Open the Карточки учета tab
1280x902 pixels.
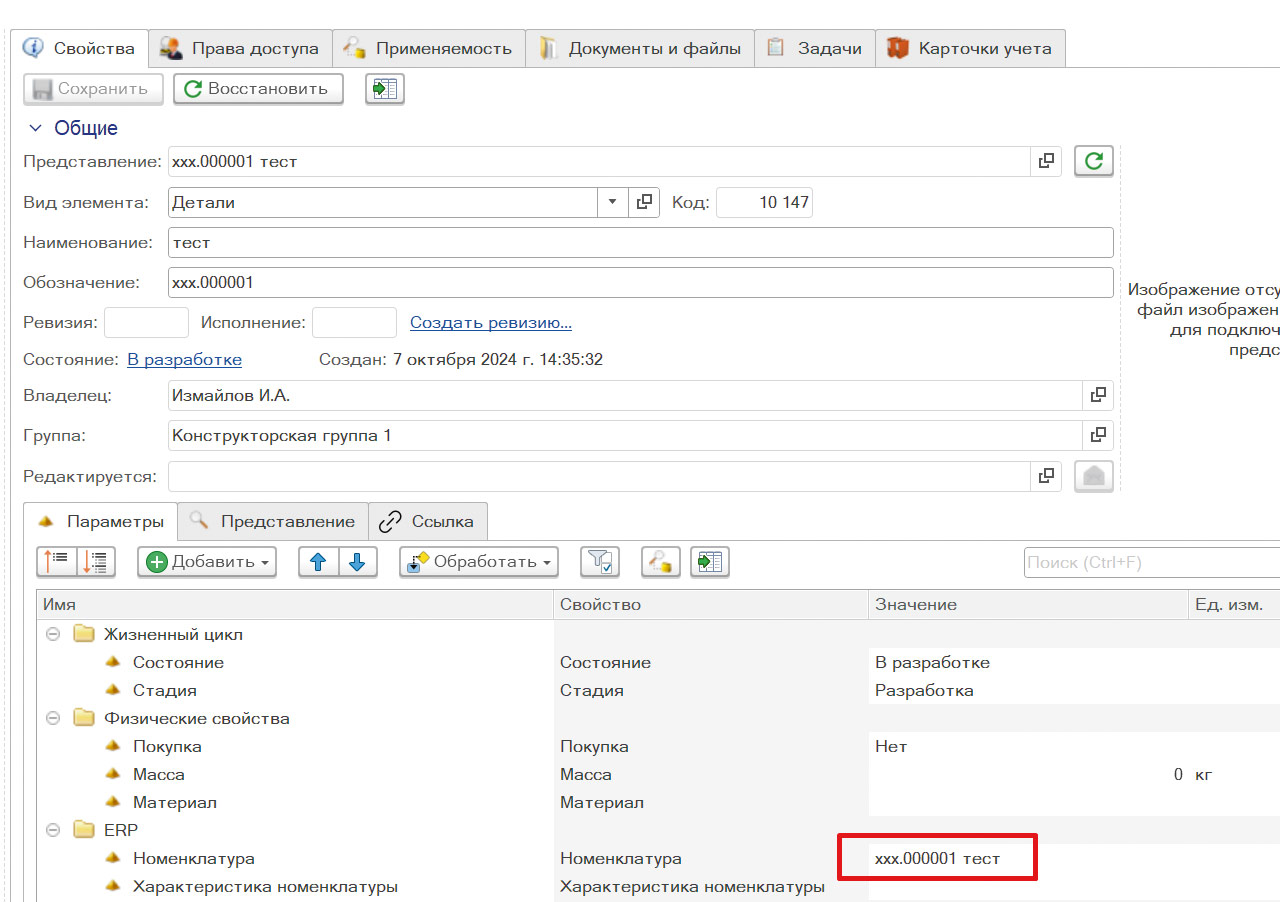tap(970, 48)
